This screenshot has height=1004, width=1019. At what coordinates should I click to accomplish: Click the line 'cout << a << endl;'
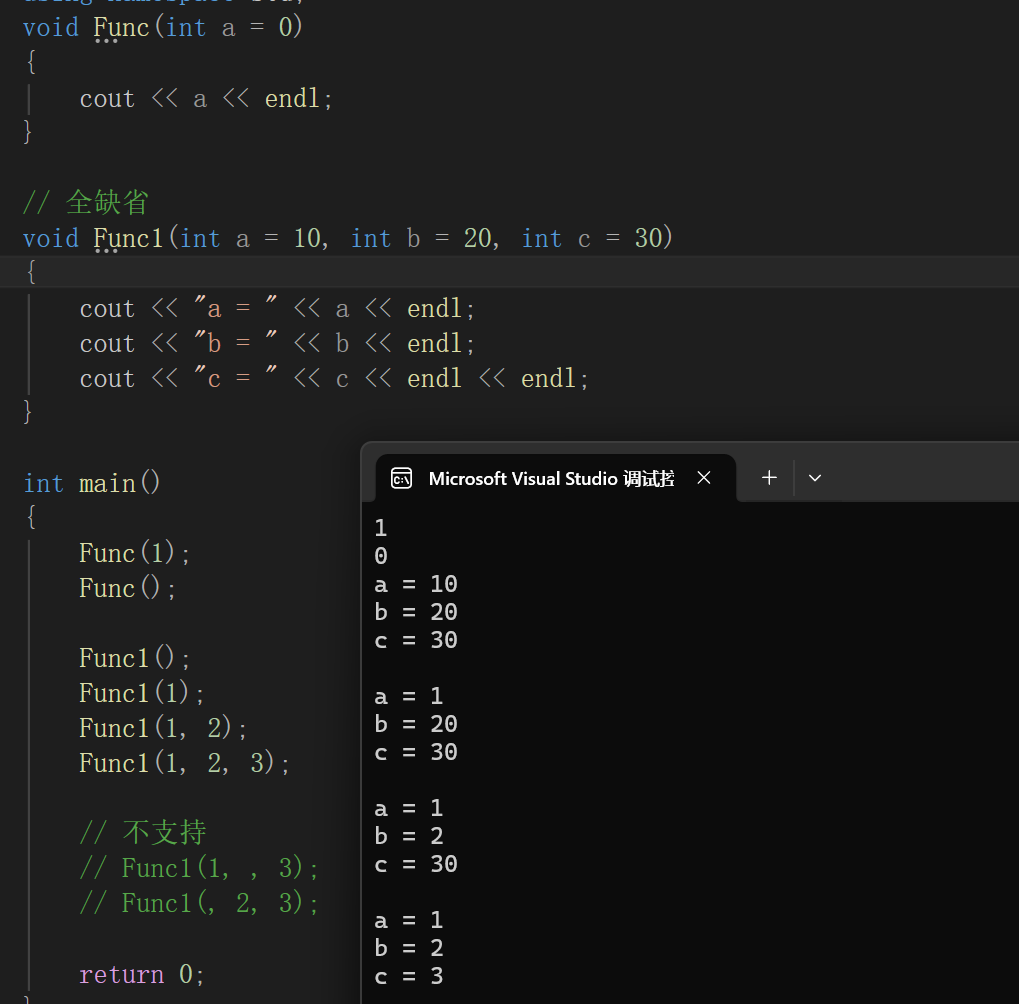tap(205, 99)
